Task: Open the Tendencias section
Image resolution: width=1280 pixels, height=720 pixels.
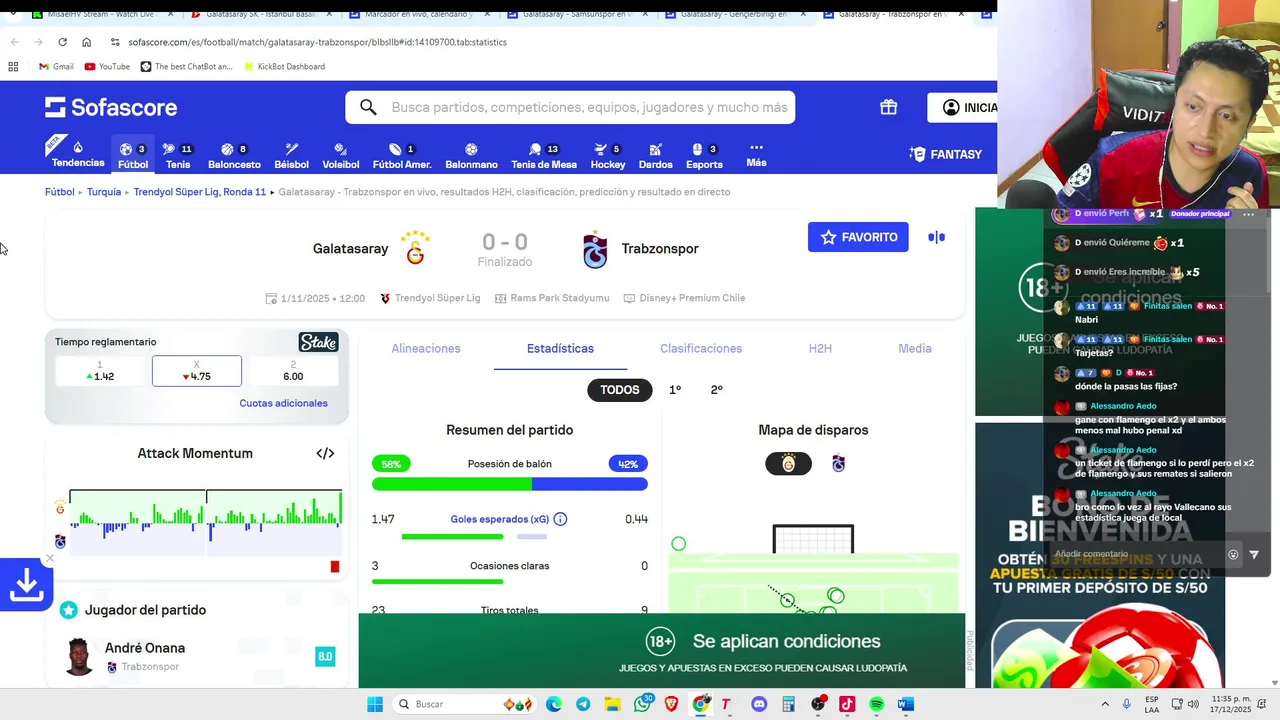Action: click(x=77, y=154)
